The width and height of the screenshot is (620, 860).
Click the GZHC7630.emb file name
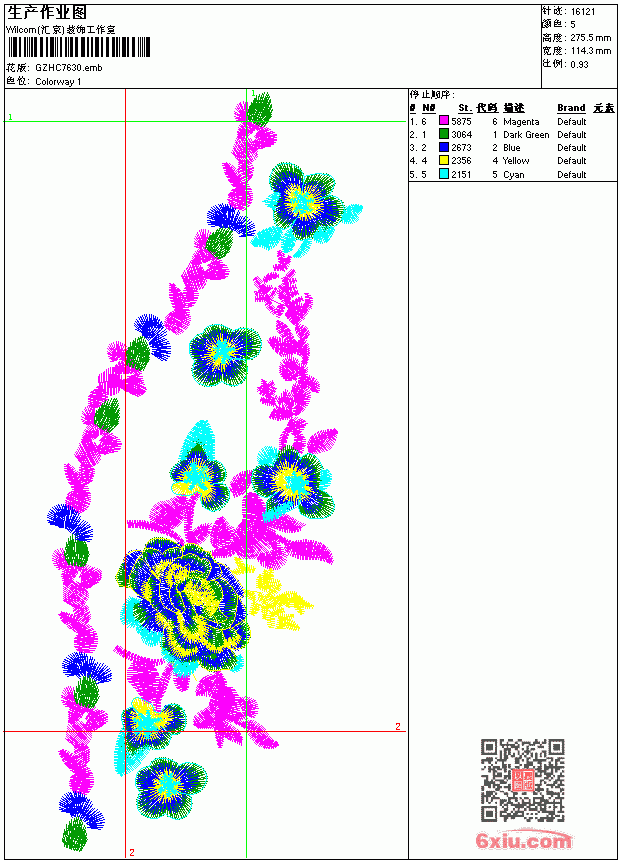click(x=69, y=68)
